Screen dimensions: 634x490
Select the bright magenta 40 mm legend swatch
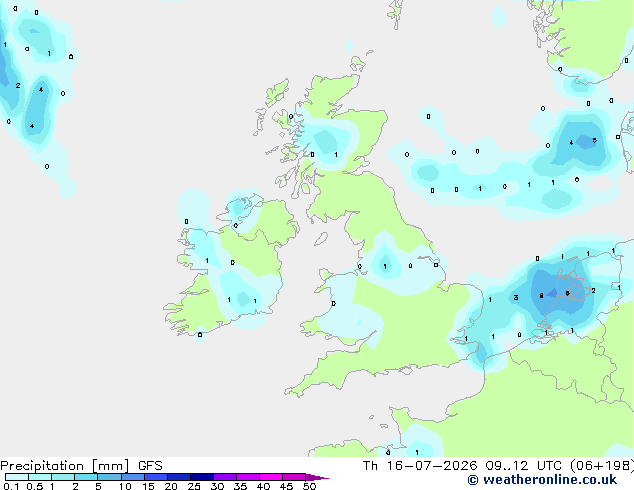[x=271, y=477]
